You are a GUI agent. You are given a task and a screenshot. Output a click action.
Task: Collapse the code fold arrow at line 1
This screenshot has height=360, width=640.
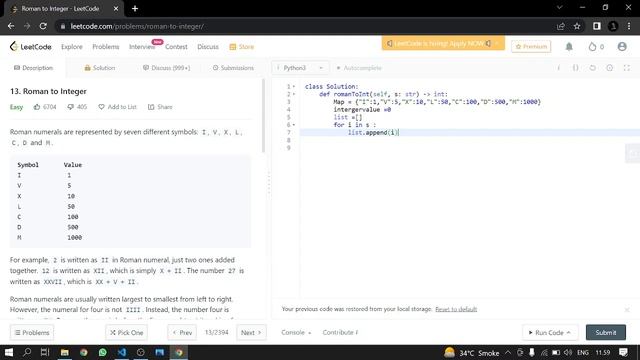294,87
